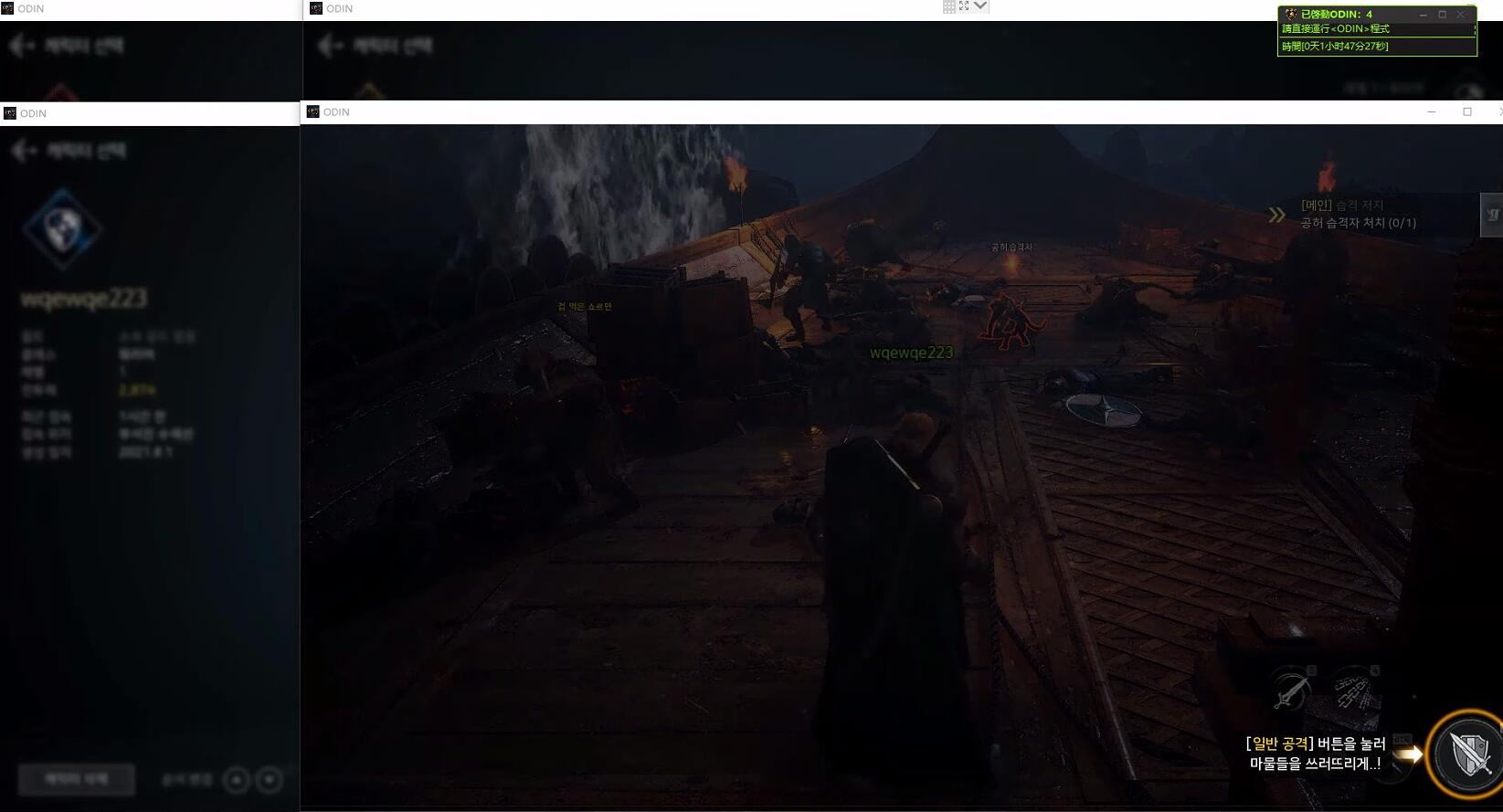Use the multi-slash skill icon beside the sword skill
Viewport: 1503px width, 812px height.
tap(1355, 689)
